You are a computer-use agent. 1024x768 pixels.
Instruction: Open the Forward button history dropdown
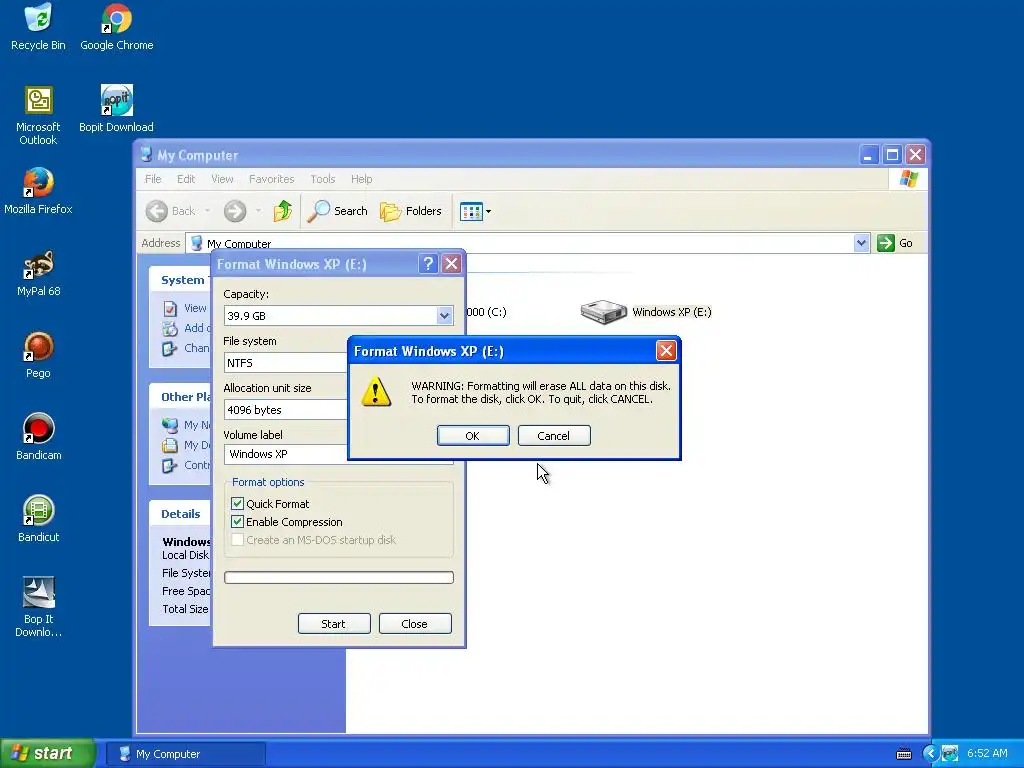[259, 211]
